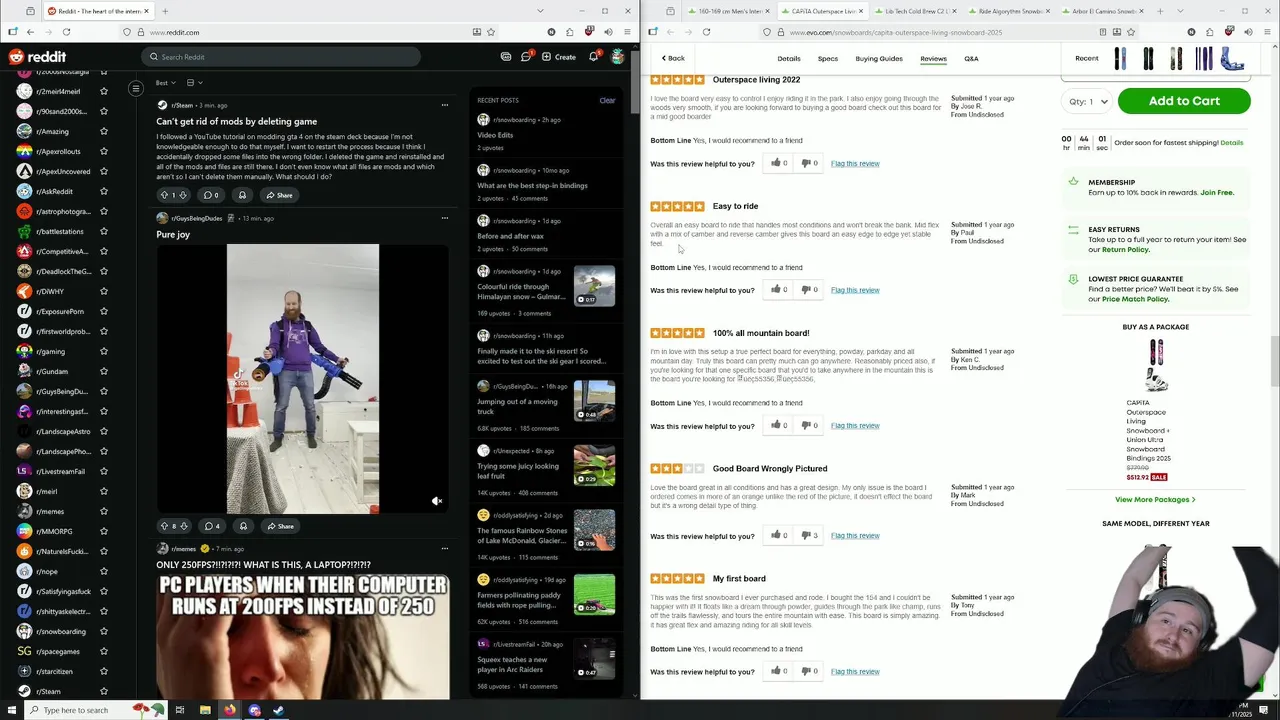Click the Windows Start button

point(10,710)
